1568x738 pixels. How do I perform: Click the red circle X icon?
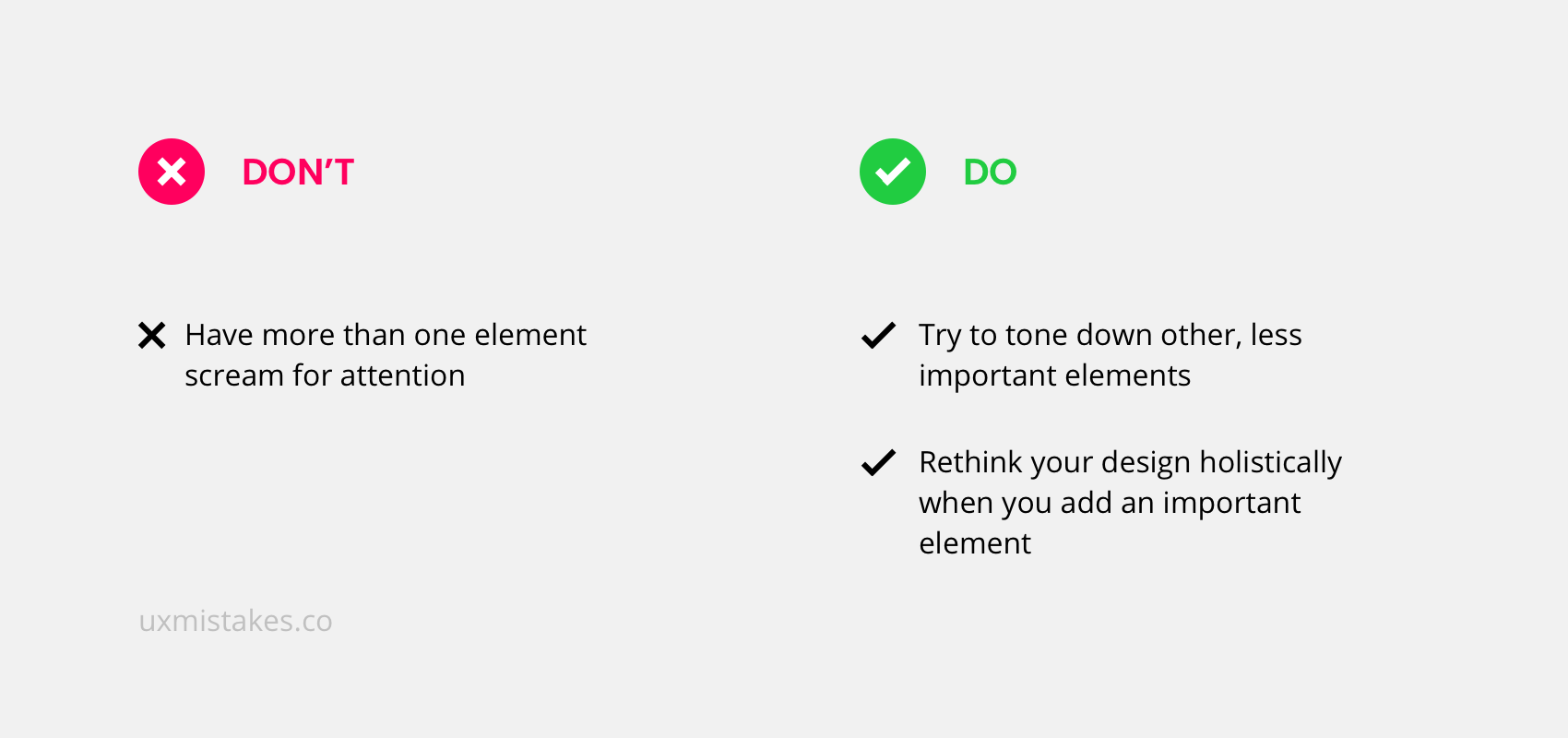(172, 172)
